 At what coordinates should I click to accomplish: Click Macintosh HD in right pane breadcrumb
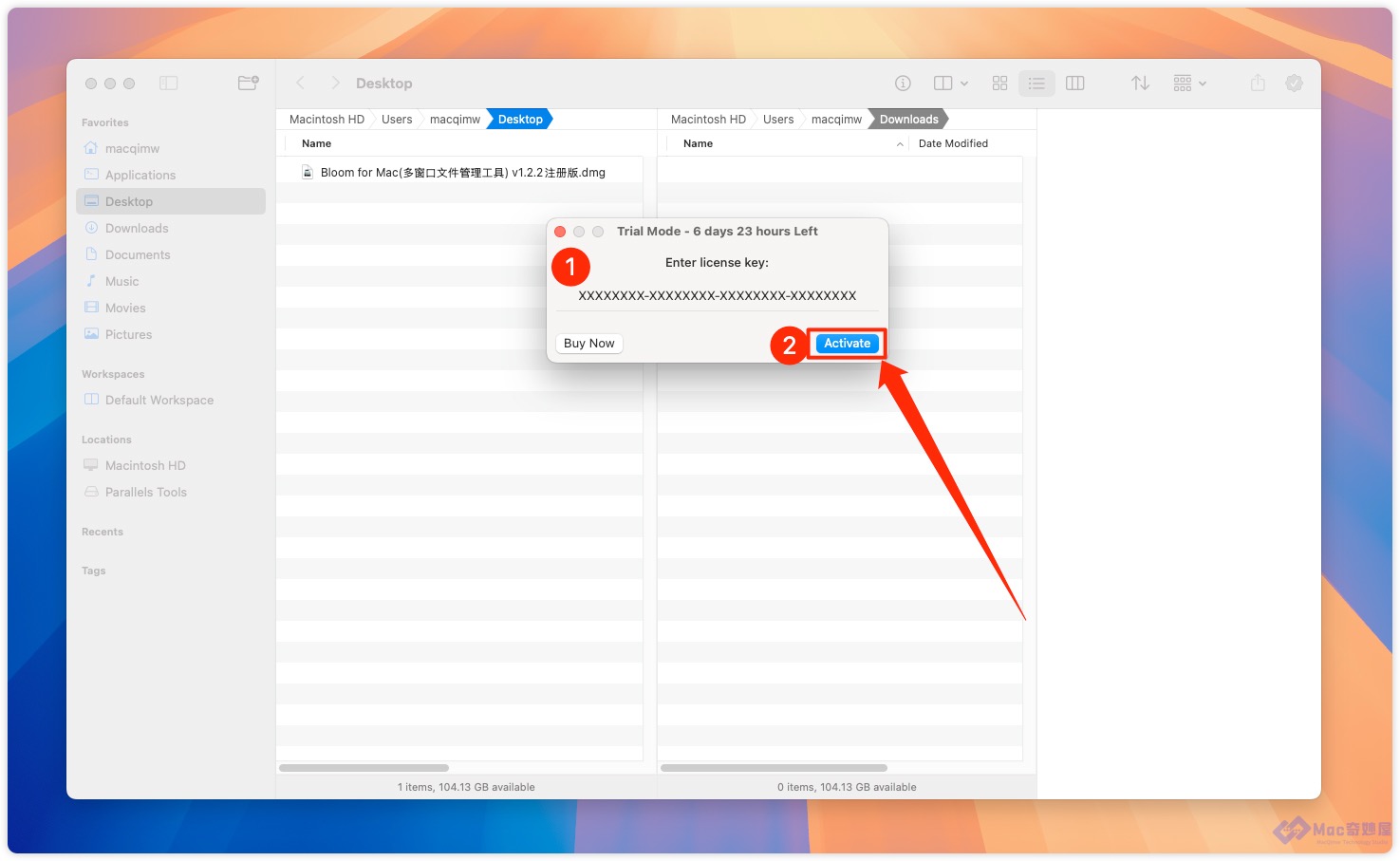click(x=708, y=119)
